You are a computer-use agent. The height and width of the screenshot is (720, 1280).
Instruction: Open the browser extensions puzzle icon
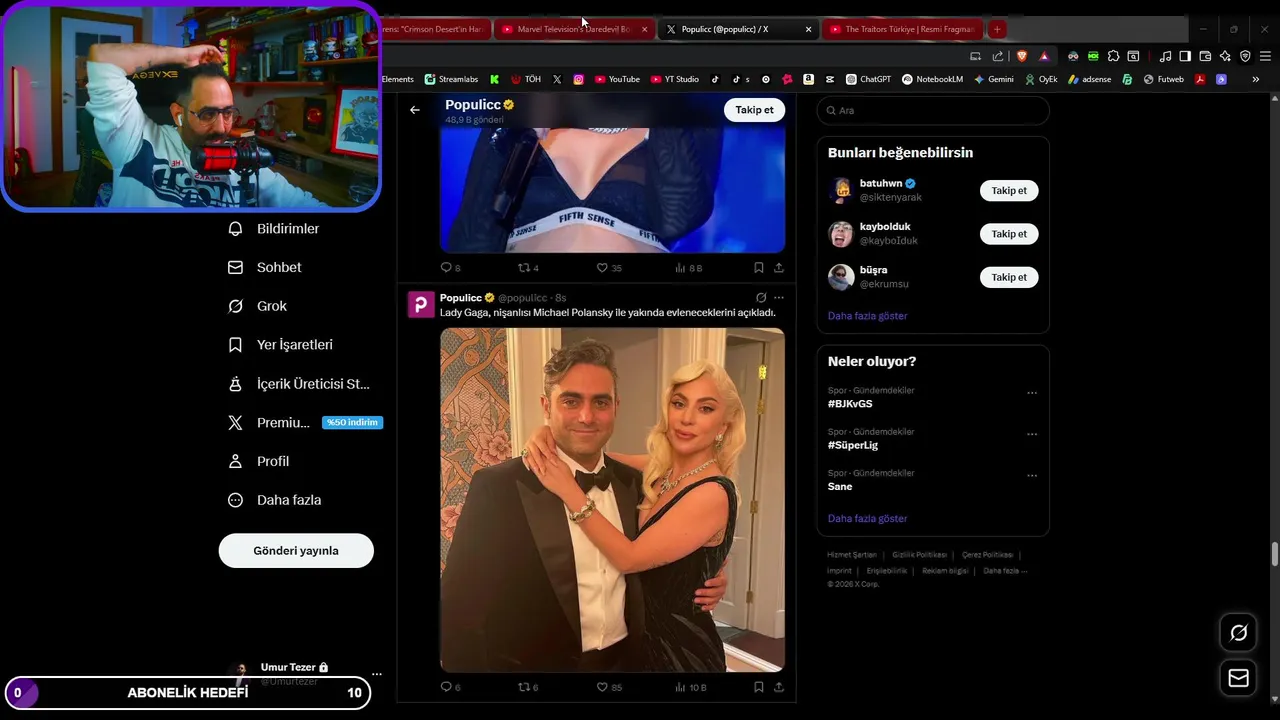[1113, 56]
